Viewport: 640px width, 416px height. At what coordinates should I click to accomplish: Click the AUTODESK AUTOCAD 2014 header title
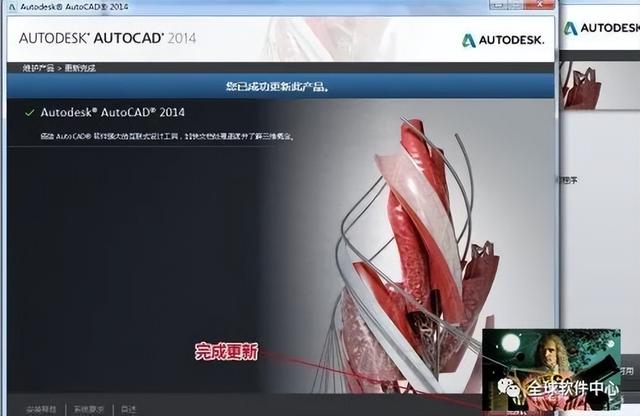click(x=107, y=38)
